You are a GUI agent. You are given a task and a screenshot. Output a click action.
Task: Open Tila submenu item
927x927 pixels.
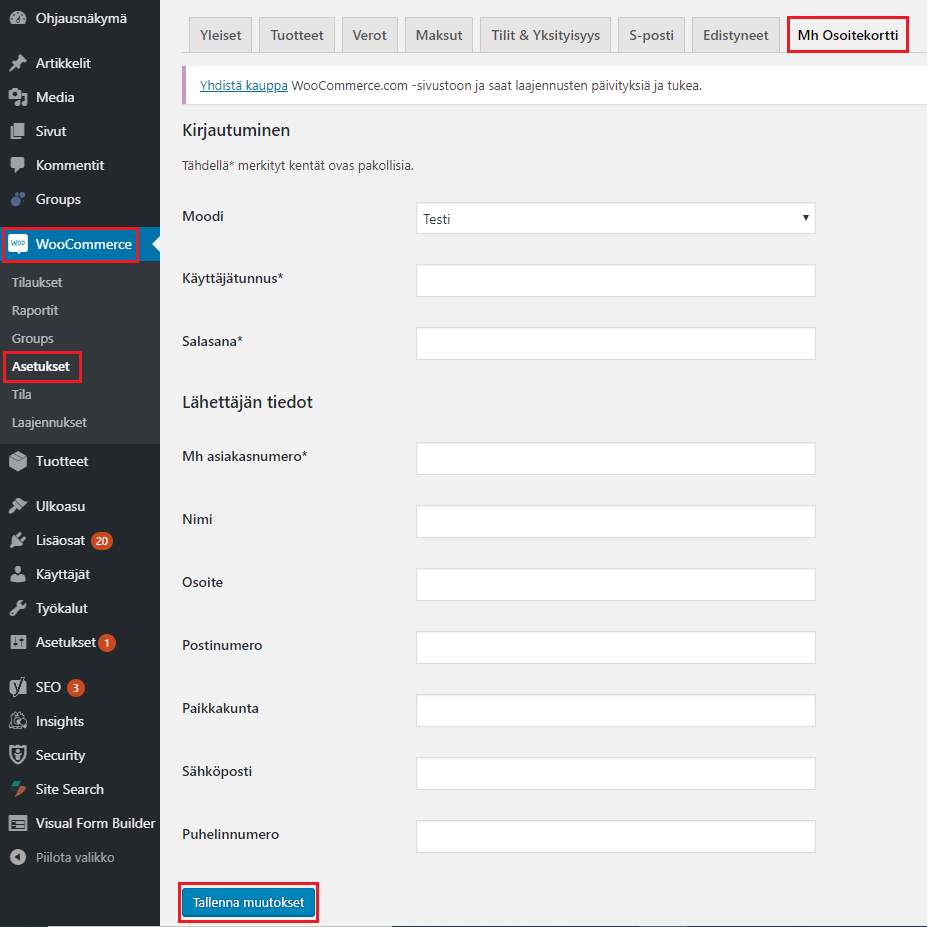[x=21, y=394]
